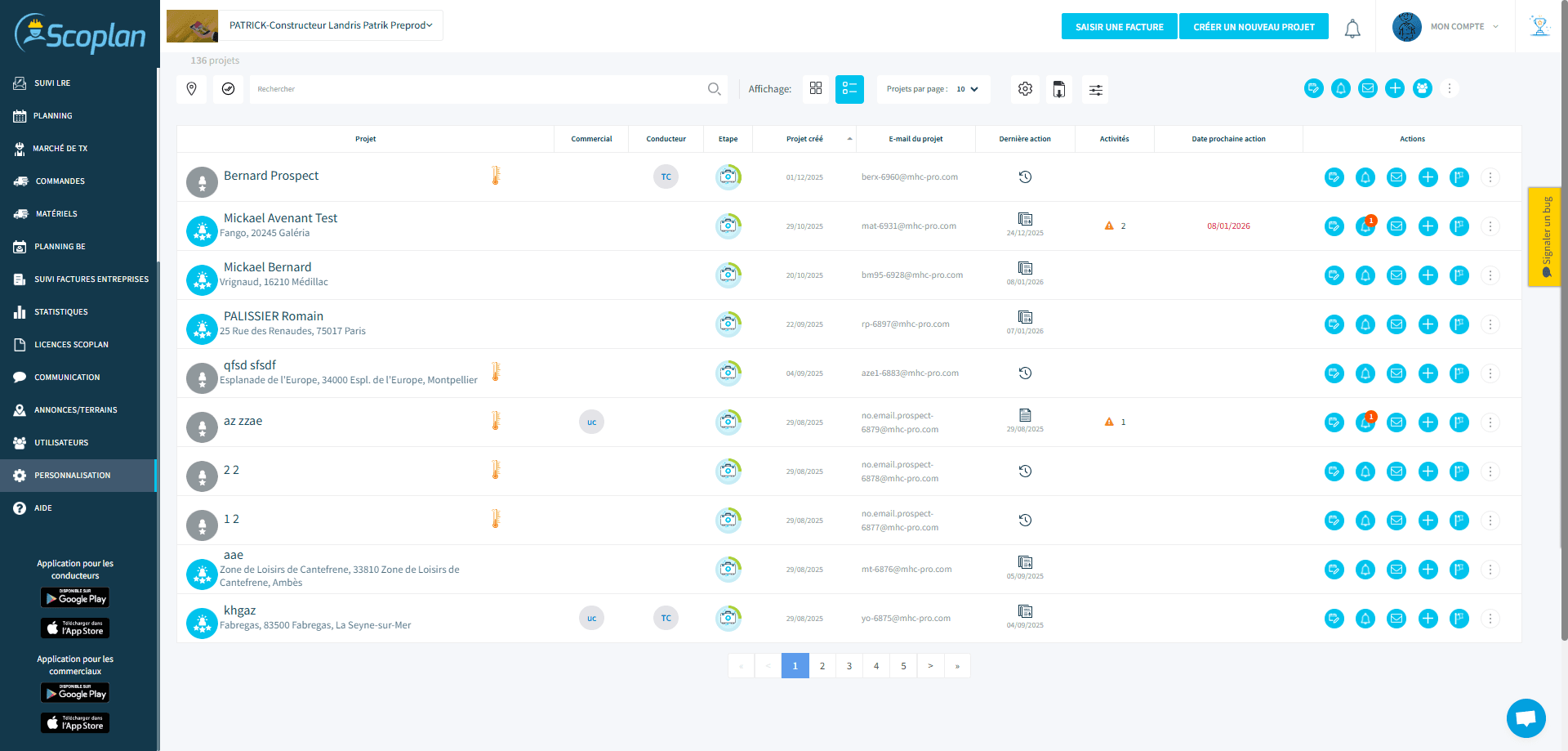Open the filter sliders icon
1568x751 pixels.
1095,89
